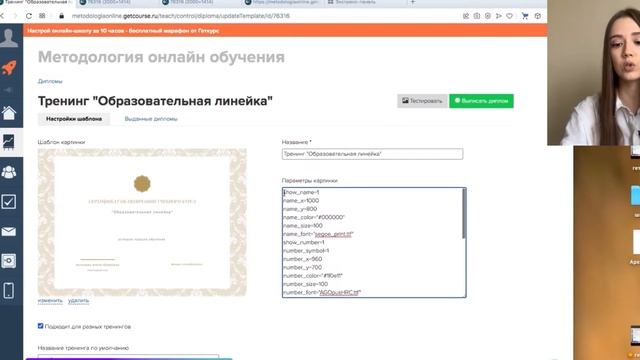Screen dimensions: 640x360
Task: Go back in the browser
Action: coord(2,16)
